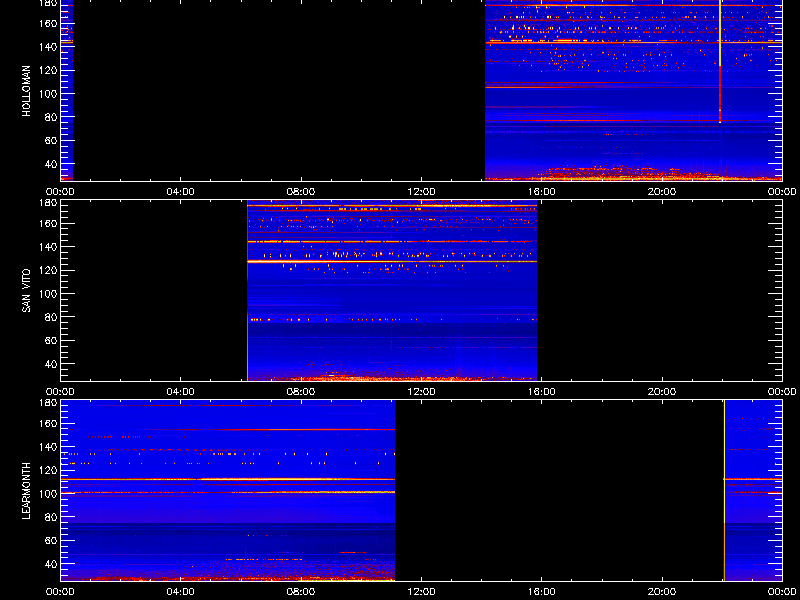Screen dimensions: 800x600
Task: Click the LEARMONTH station label
Action: pos(27,491)
